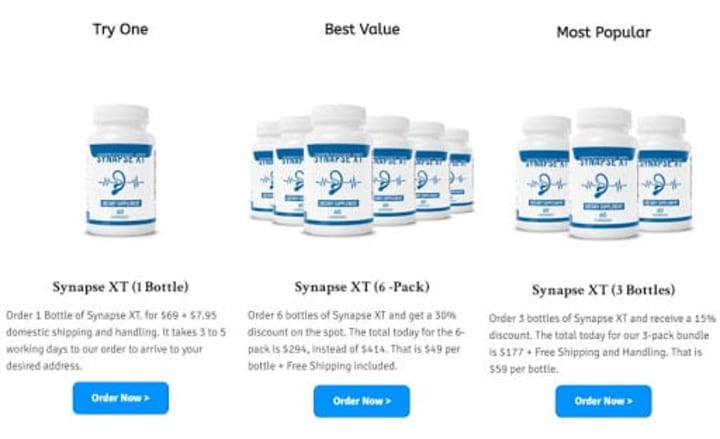The image size is (720, 439).
Task: Select the three-bottle bundle product image
Action: click(604, 173)
